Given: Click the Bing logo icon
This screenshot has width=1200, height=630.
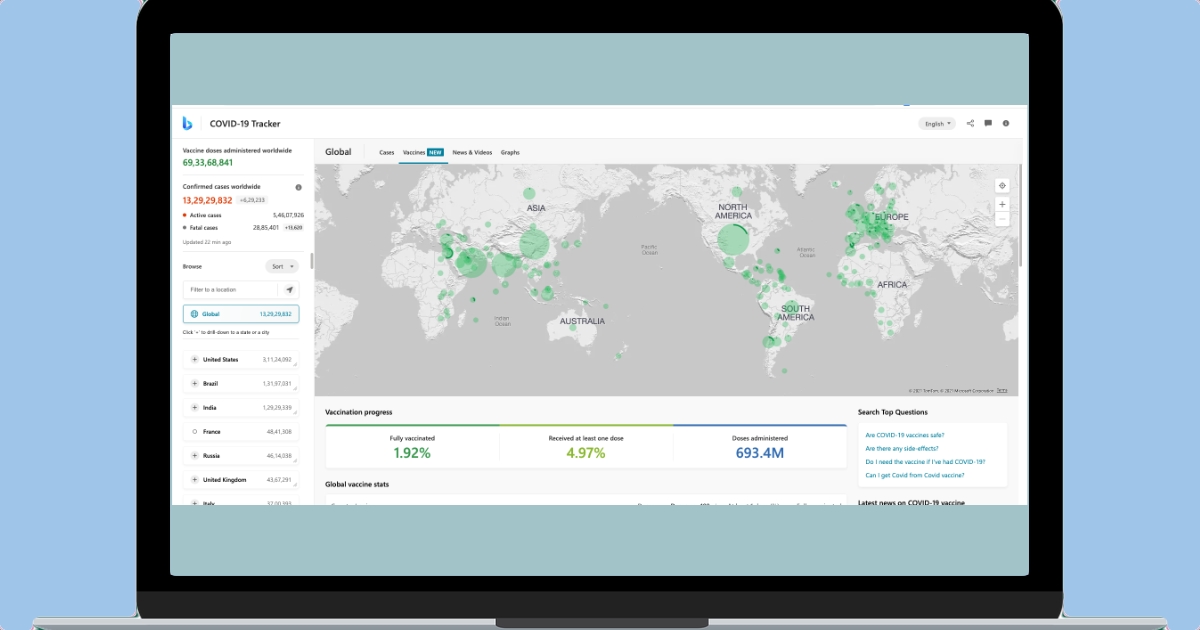Looking at the screenshot, I should click(187, 123).
